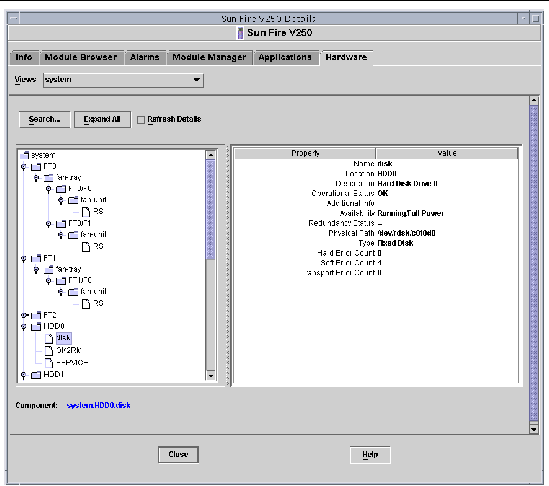The image size is (549, 486).
Task: Click the HDD0 folder icon
Action: [36, 326]
